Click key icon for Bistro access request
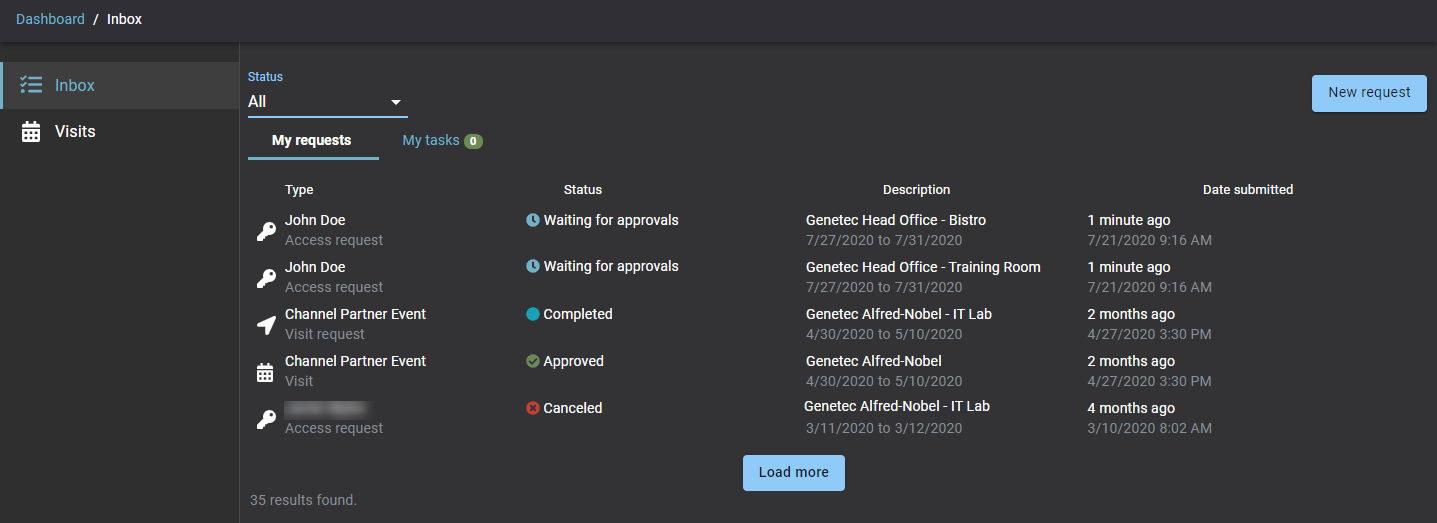The width and height of the screenshot is (1437, 523). pos(265,231)
